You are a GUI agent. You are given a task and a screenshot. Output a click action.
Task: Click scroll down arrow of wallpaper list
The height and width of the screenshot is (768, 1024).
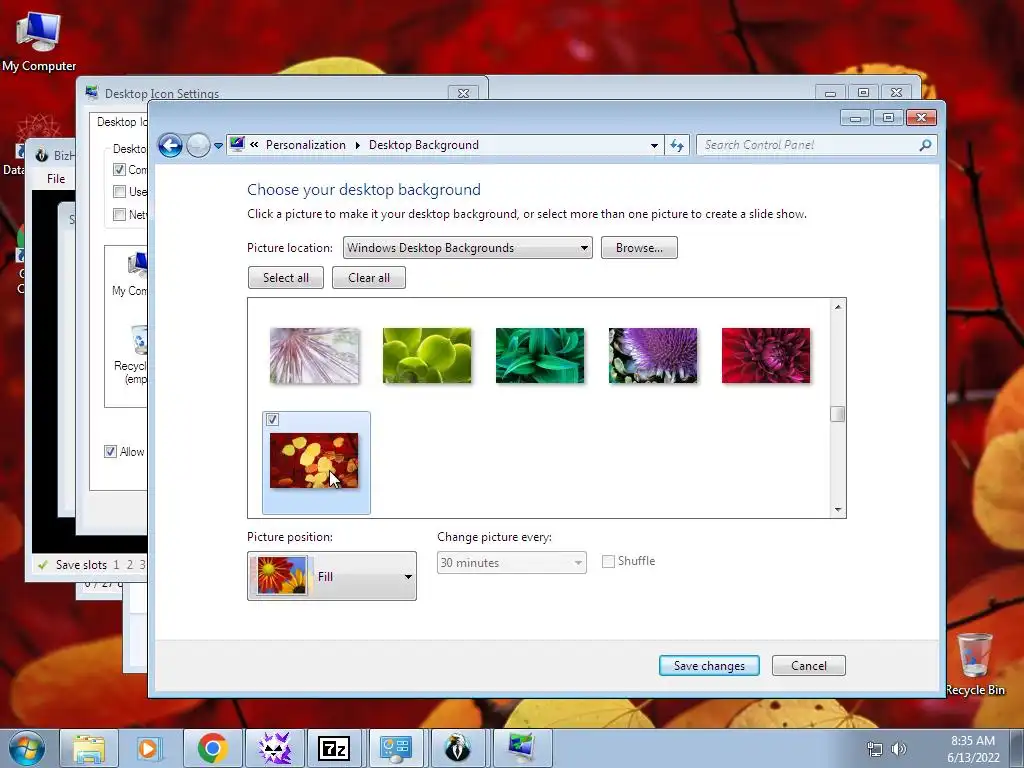(838, 510)
